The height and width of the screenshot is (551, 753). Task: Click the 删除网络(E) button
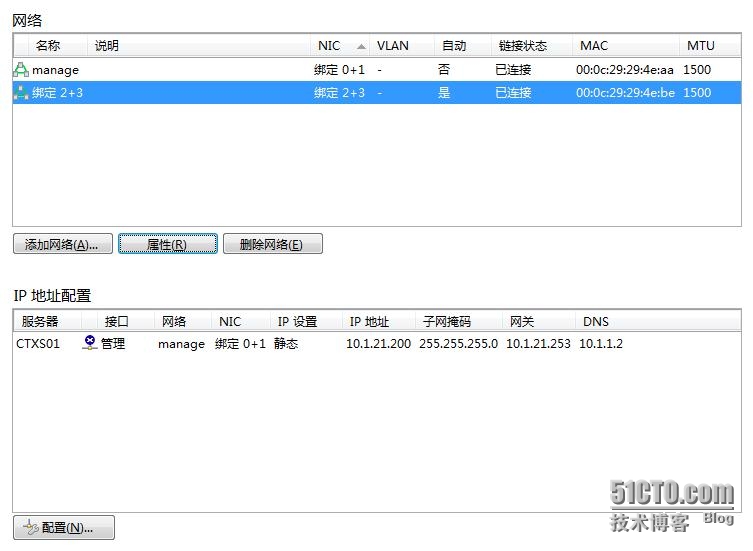coord(272,244)
